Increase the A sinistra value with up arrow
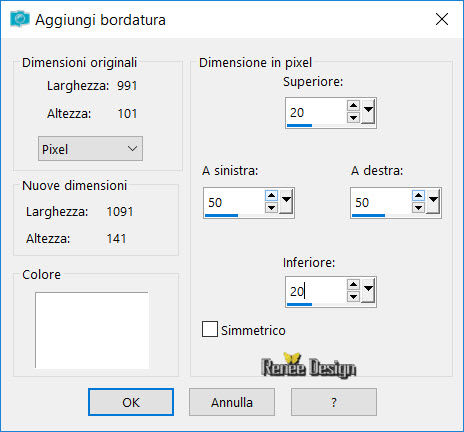Viewport: 464px width, 432px height. pos(271,195)
